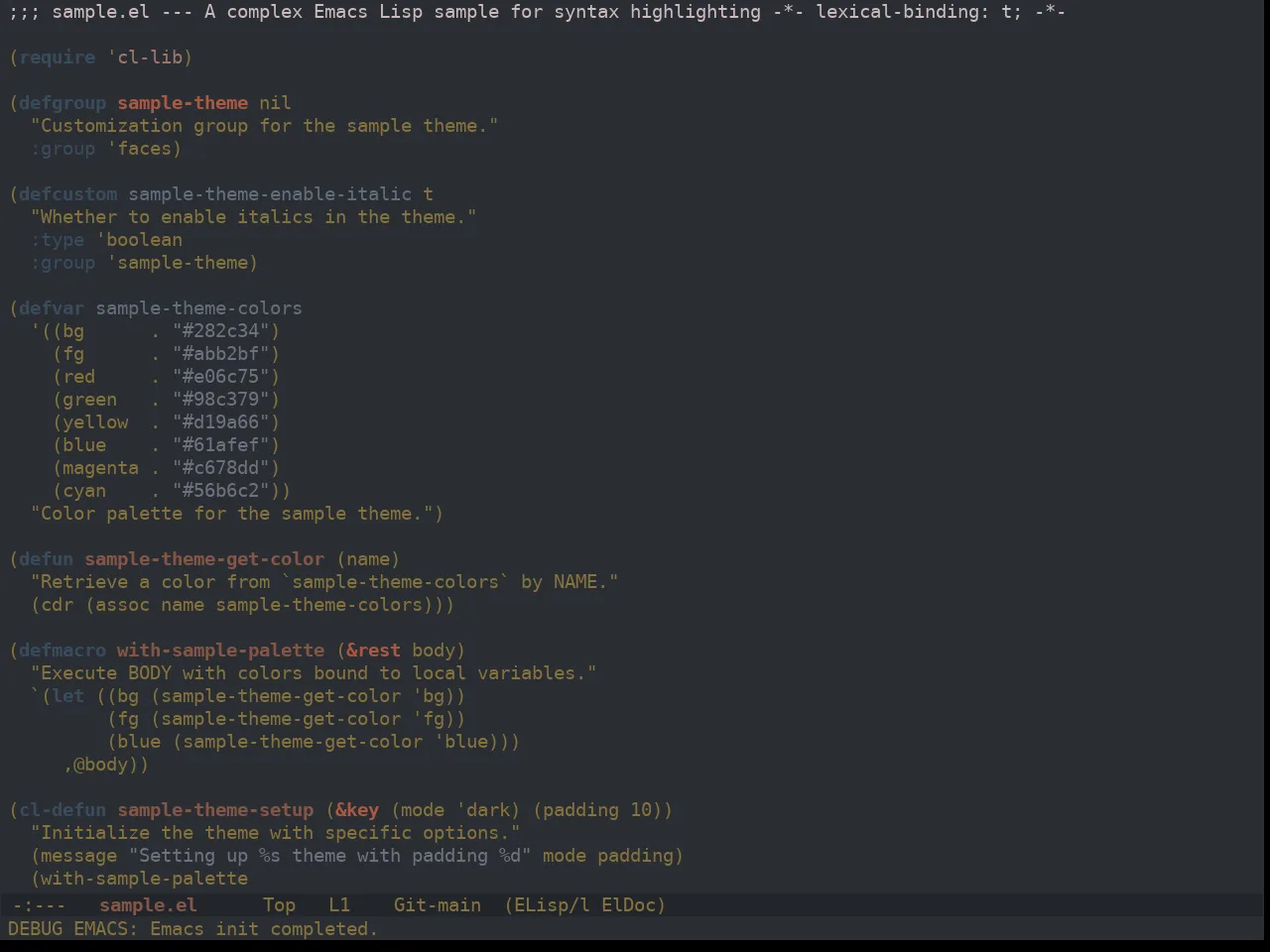Click the "#c678dd" color string
The width and height of the screenshot is (1270, 952).
coord(221,467)
